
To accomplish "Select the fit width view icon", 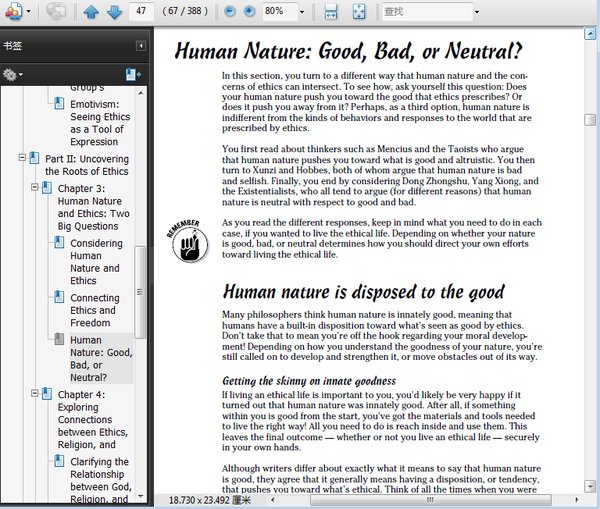I will point(331,11).
